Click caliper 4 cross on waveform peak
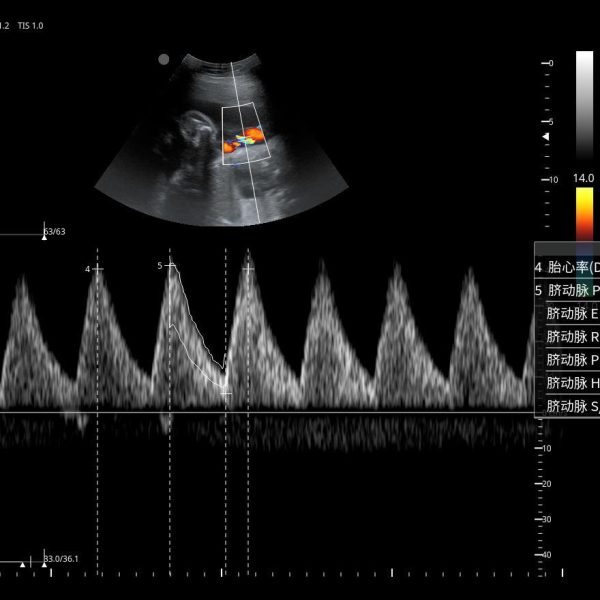600x600 pixels. 97,268
